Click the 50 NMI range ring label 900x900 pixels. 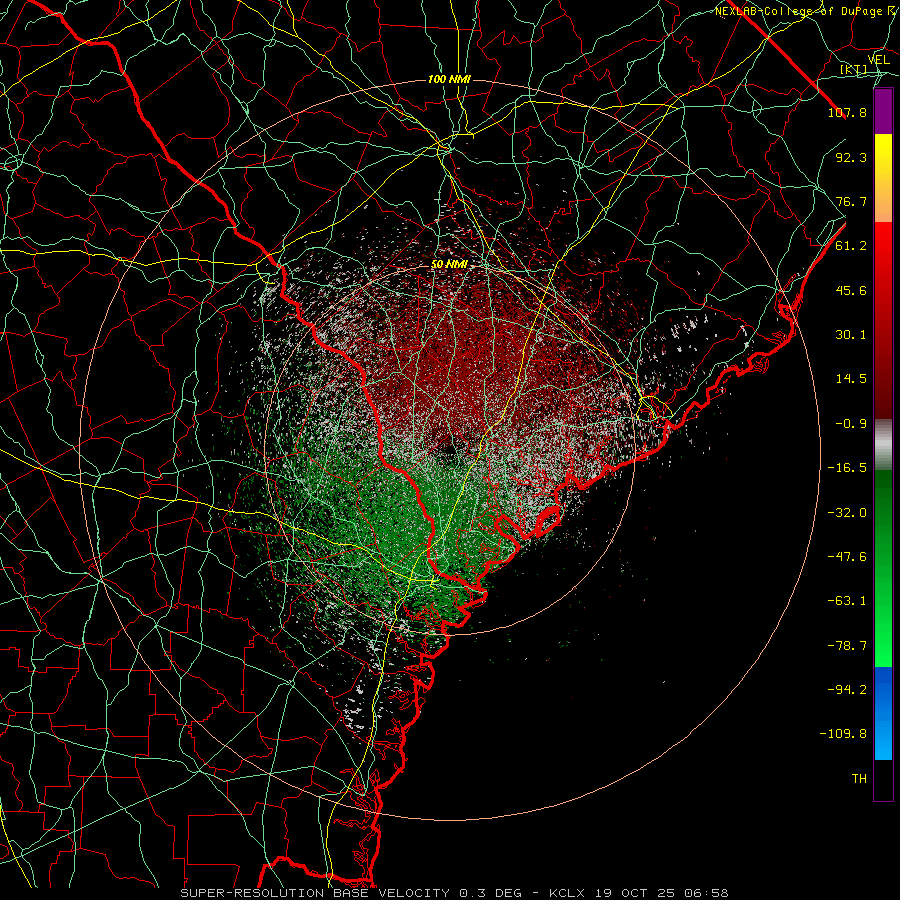(x=449, y=264)
